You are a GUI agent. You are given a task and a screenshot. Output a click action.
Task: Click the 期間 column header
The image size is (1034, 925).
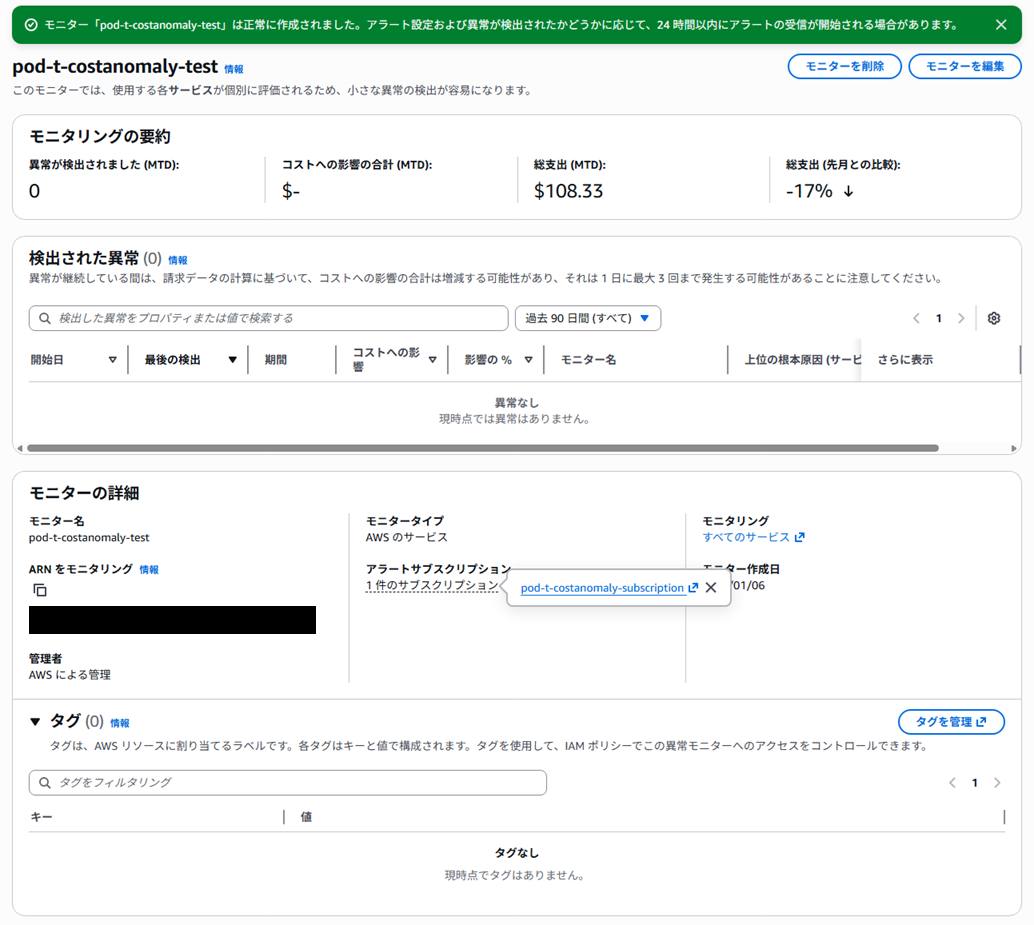276,360
